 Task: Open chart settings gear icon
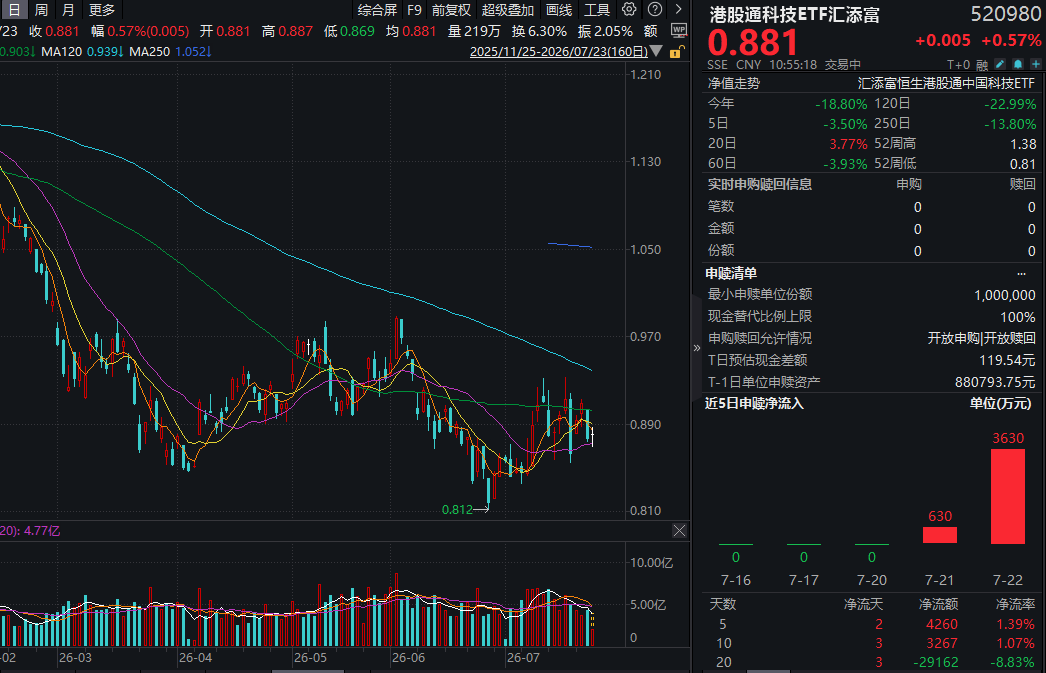(x=628, y=9)
